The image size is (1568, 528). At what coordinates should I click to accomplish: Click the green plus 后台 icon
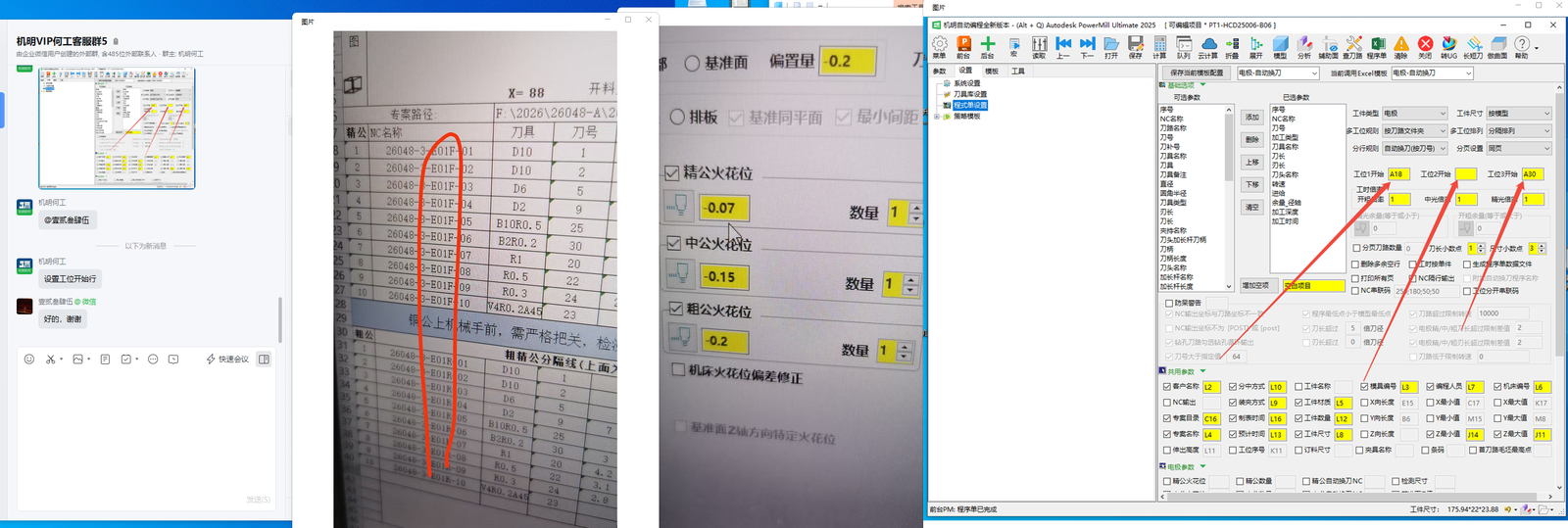pyautogui.click(x=988, y=46)
